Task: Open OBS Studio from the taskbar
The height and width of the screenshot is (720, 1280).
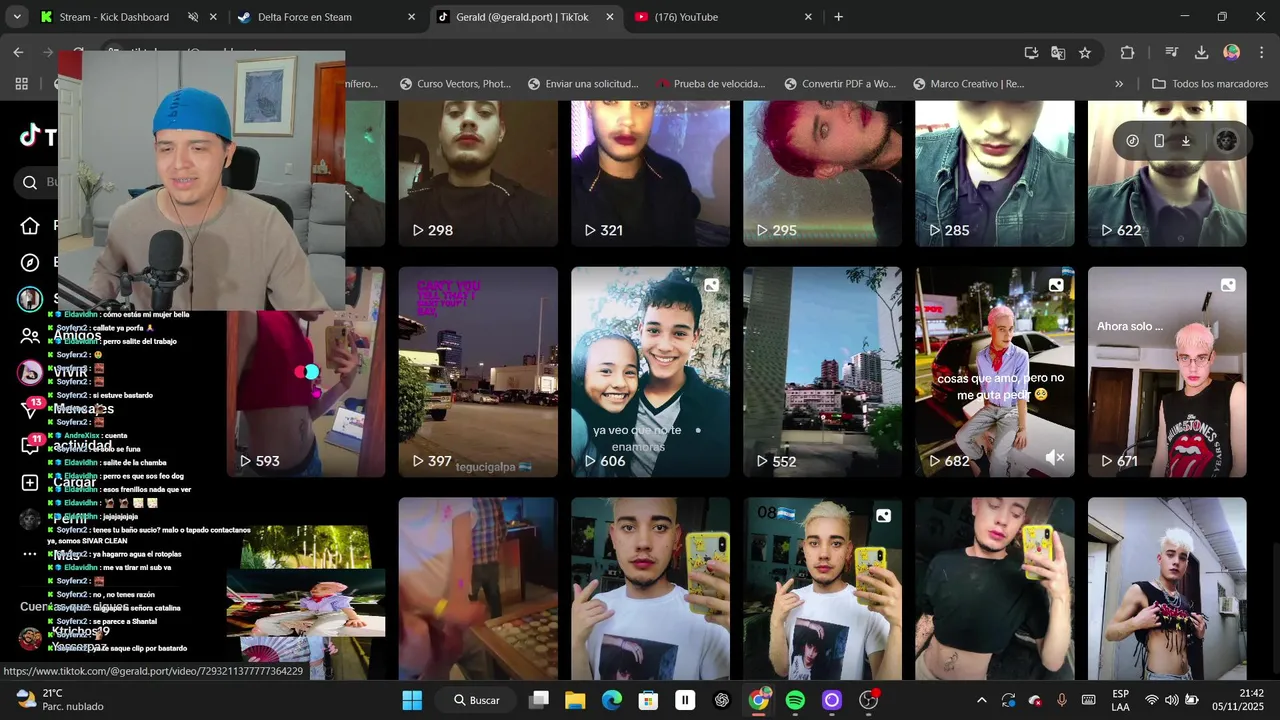Action: pos(868,700)
